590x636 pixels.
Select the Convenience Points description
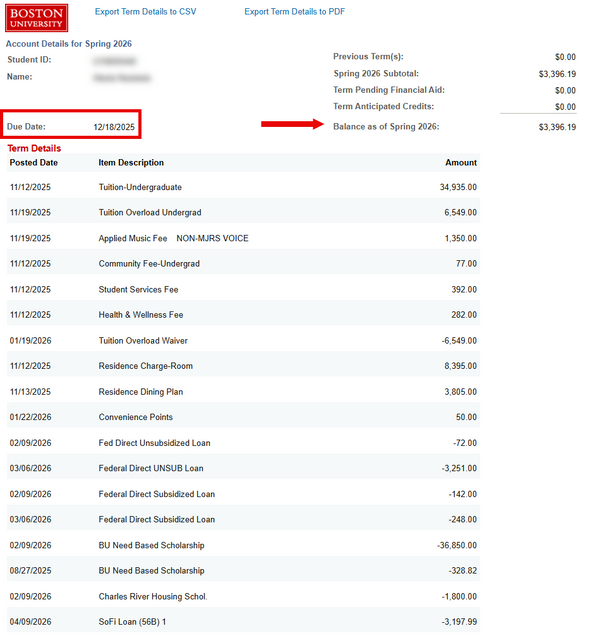point(135,417)
